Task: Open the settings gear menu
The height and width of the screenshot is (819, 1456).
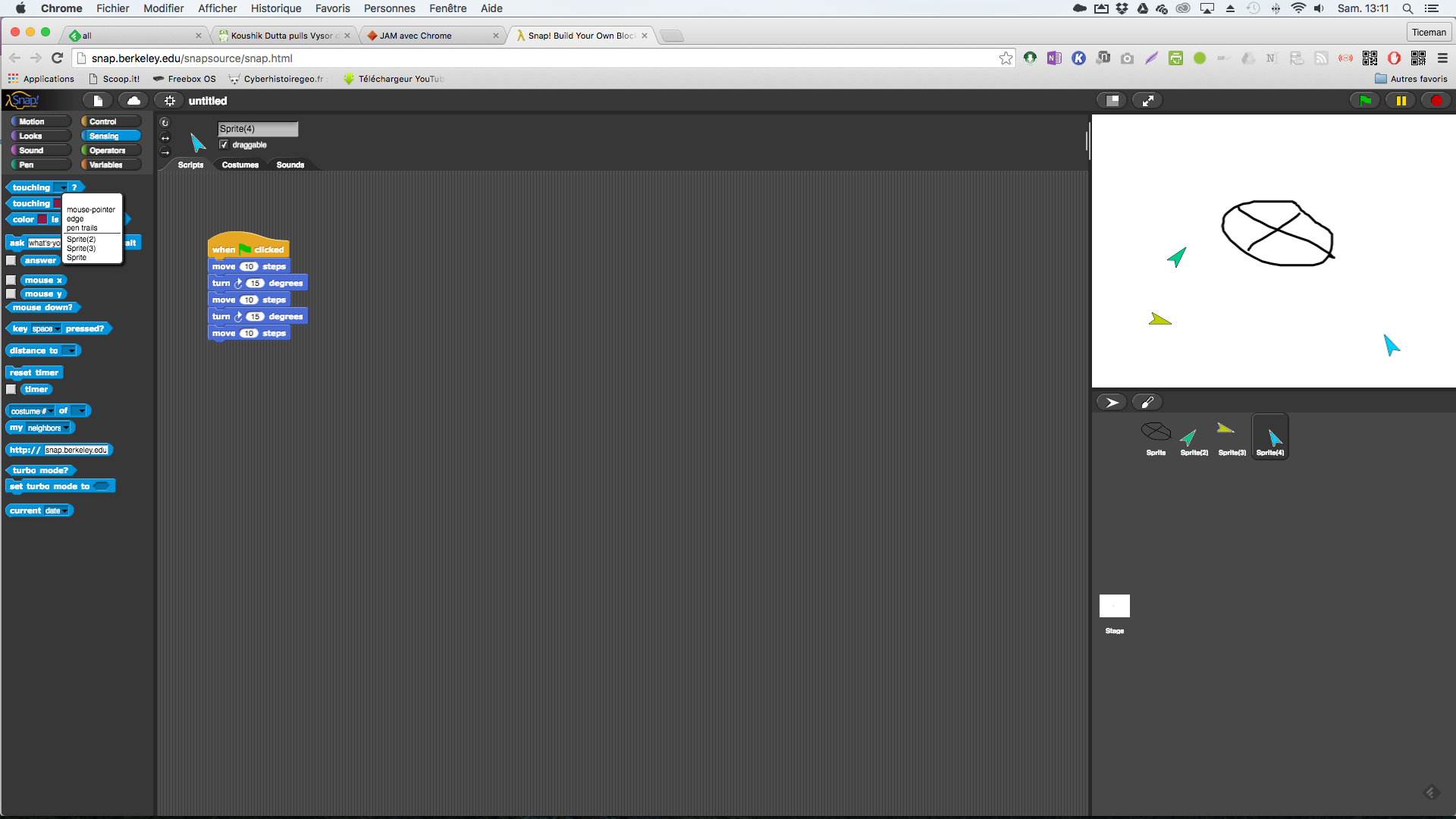Action: (170, 100)
